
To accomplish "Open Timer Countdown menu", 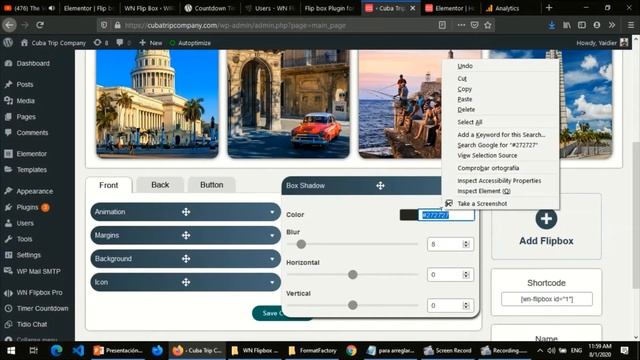I will coord(42,309).
